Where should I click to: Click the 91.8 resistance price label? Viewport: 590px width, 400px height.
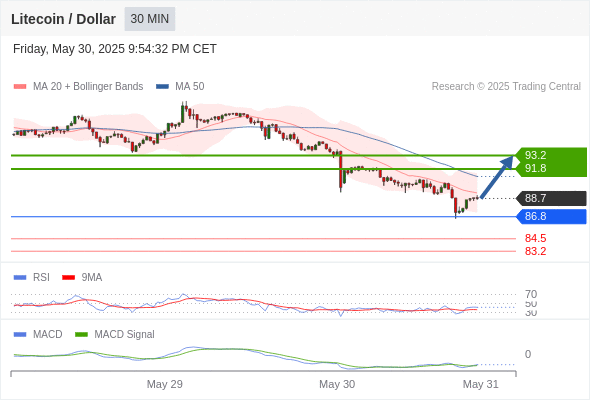point(535,168)
